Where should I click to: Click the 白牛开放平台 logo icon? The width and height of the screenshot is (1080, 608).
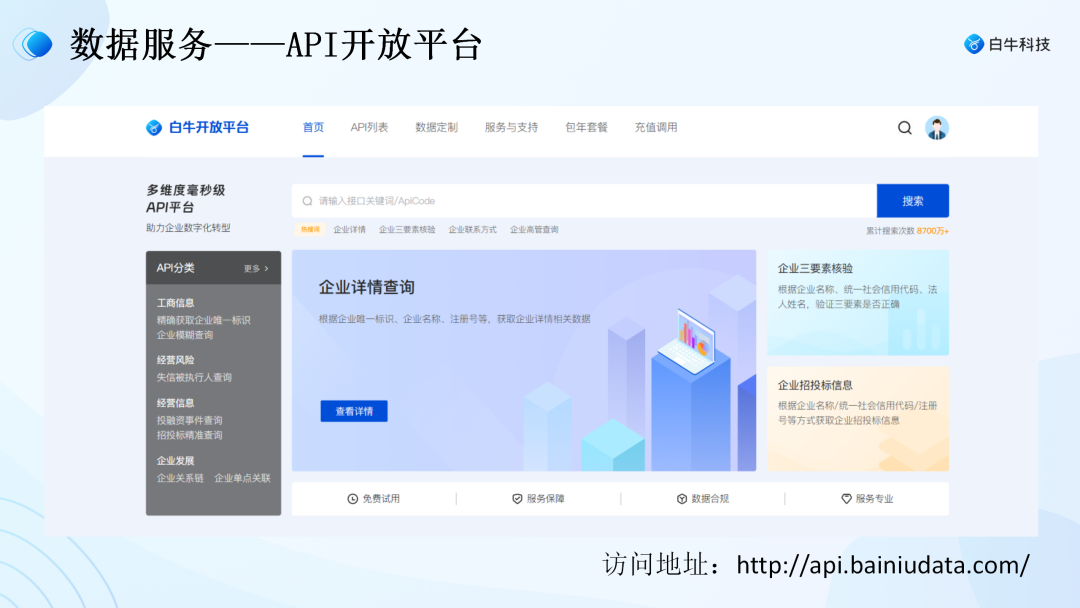coord(153,127)
